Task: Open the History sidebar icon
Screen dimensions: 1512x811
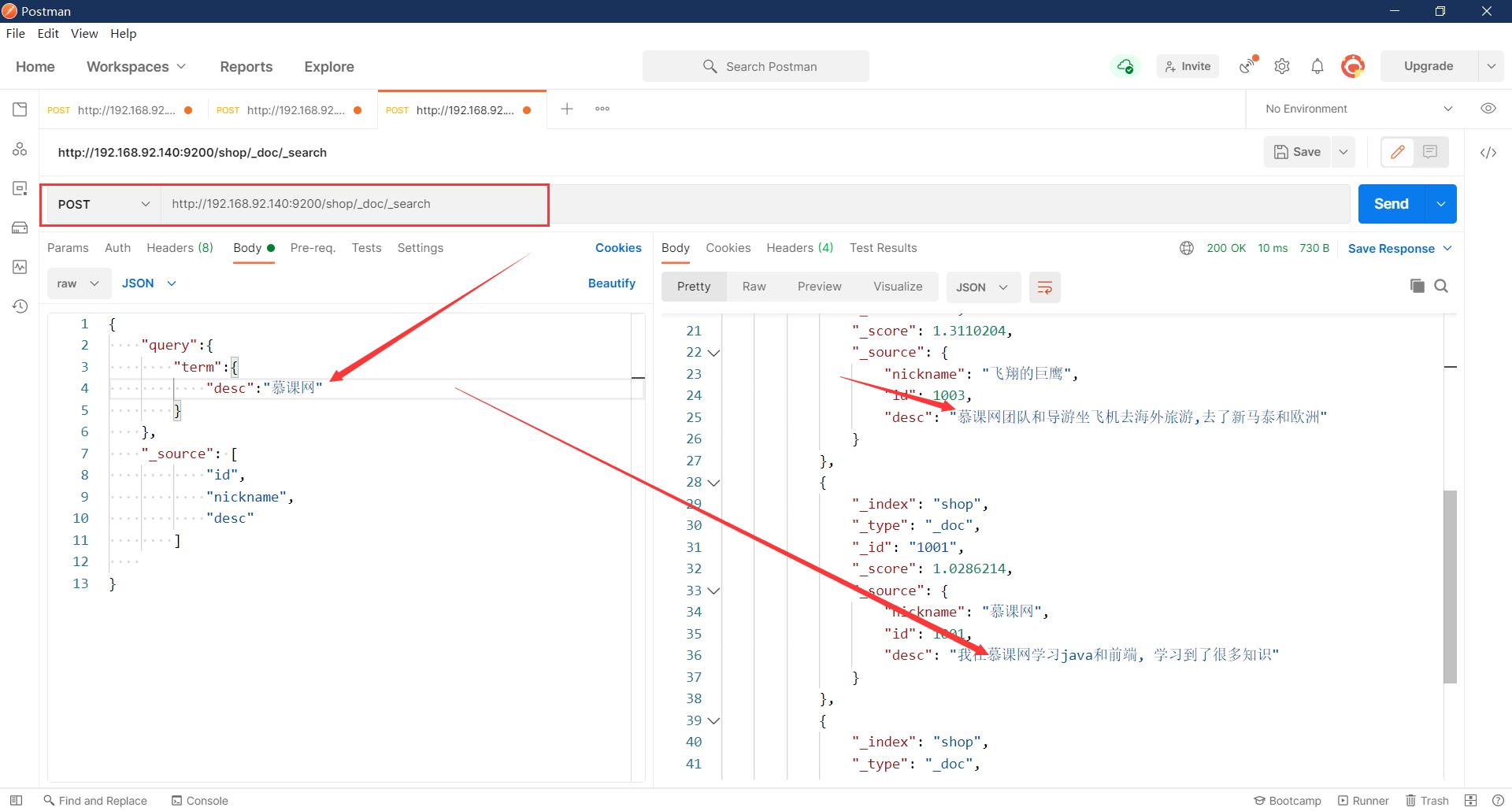Action: 20,306
